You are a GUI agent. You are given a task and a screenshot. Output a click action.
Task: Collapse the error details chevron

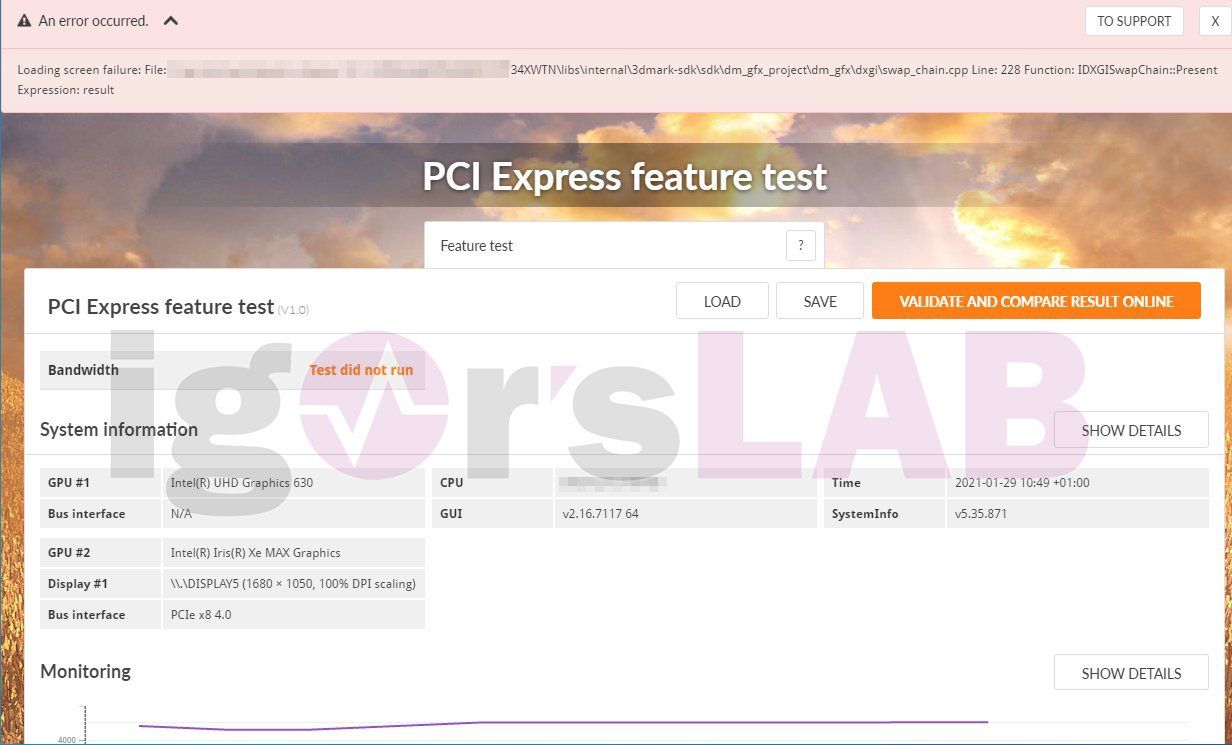(x=170, y=20)
